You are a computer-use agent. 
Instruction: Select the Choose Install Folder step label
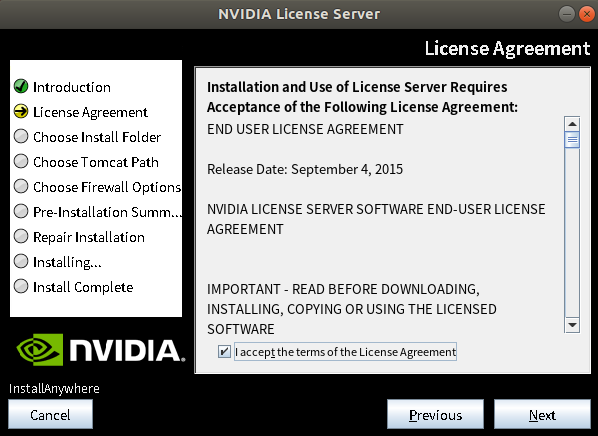coord(97,137)
